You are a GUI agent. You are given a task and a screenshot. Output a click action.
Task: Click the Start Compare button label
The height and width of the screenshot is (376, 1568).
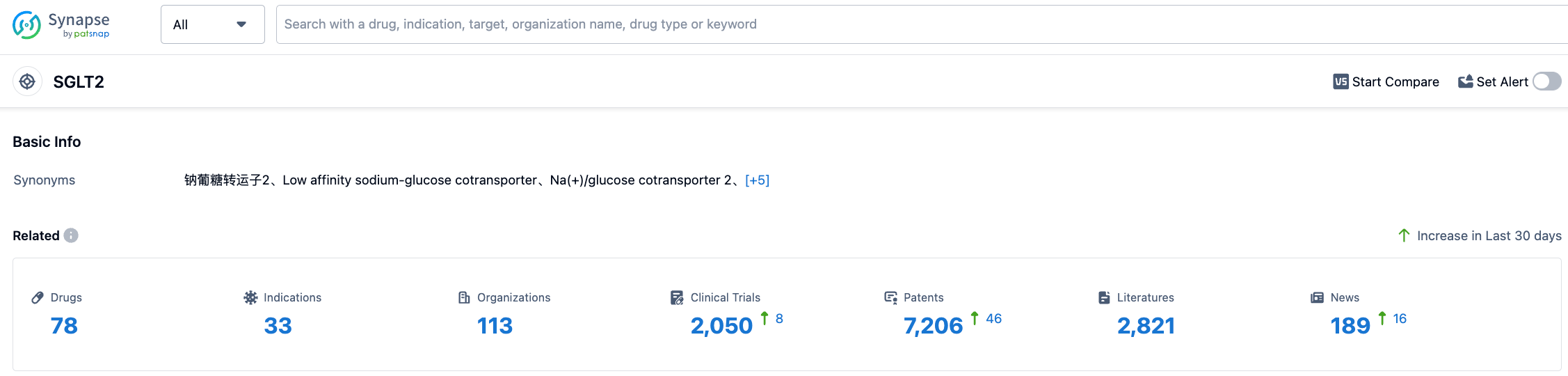click(x=1395, y=81)
